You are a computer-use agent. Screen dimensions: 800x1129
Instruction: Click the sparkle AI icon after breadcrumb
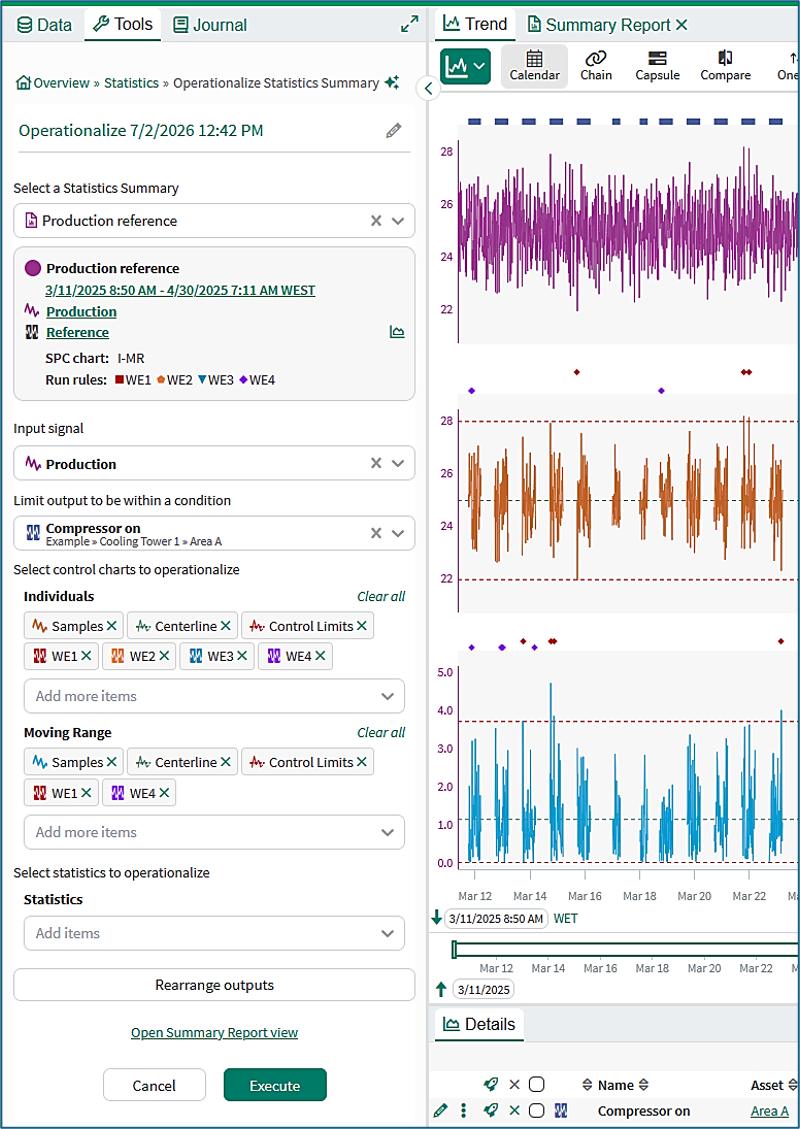tap(392, 83)
